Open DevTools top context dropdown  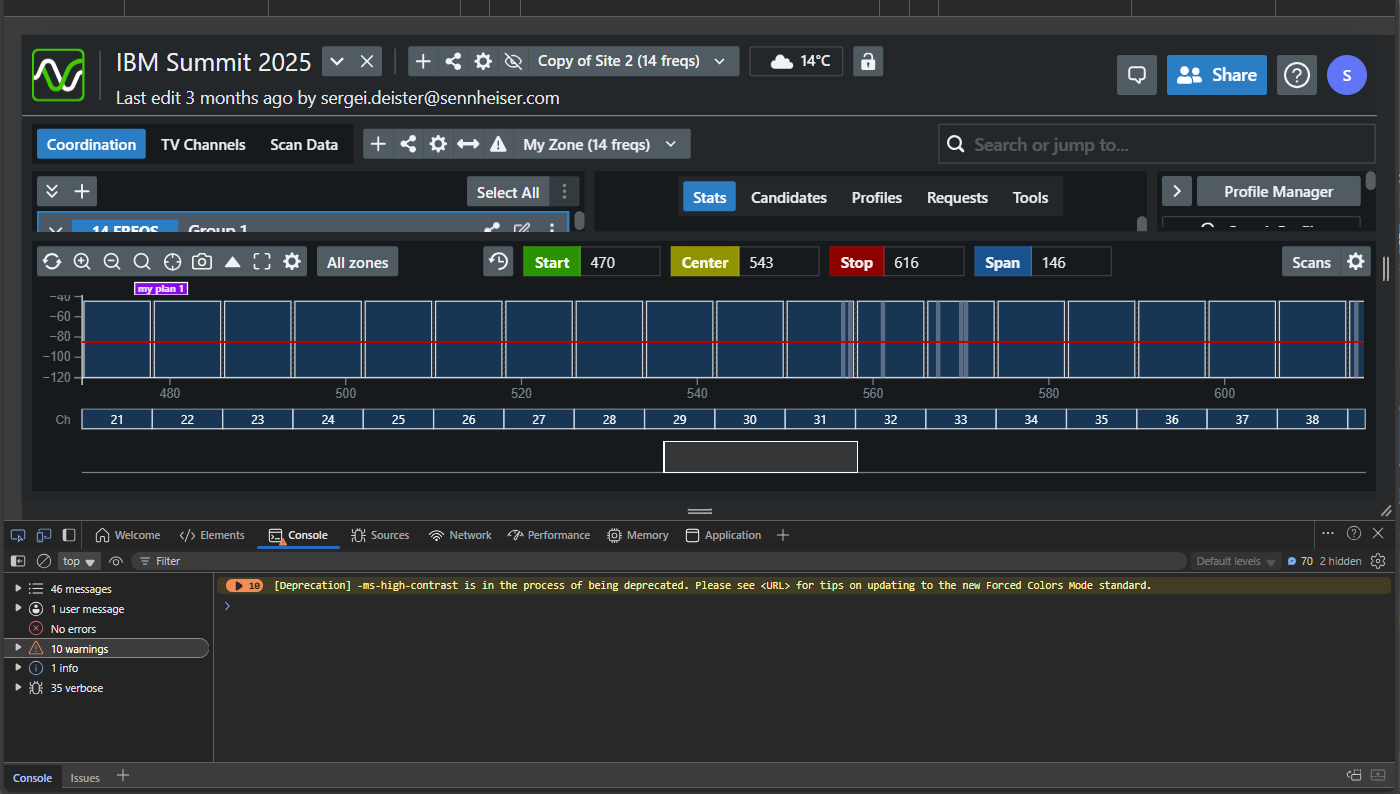(x=80, y=561)
